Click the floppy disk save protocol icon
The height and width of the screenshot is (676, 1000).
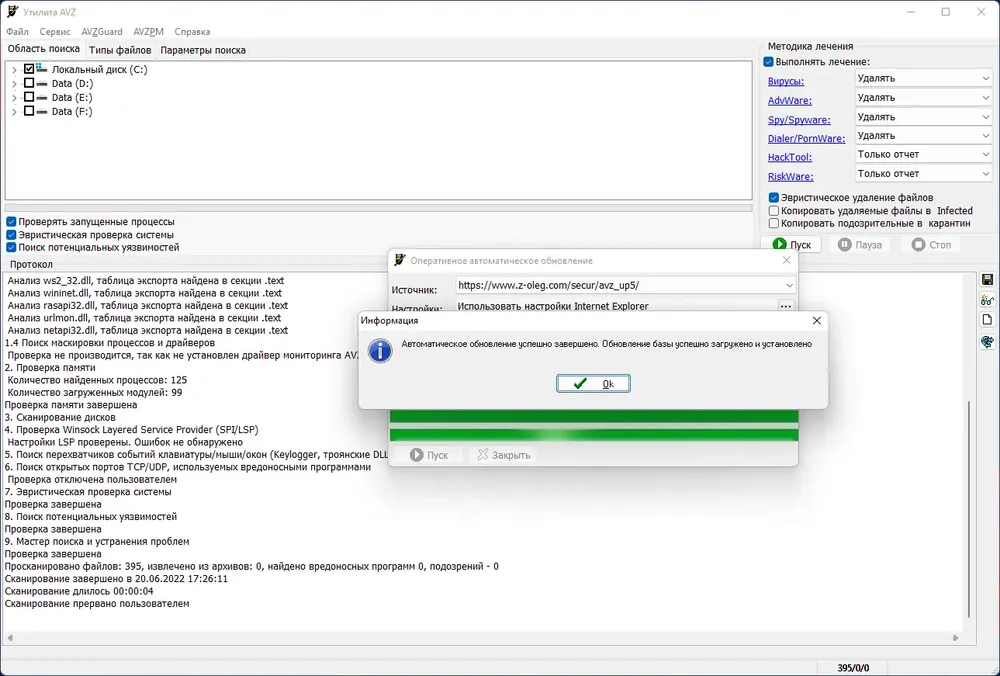pyautogui.click(x=987, y=280)
